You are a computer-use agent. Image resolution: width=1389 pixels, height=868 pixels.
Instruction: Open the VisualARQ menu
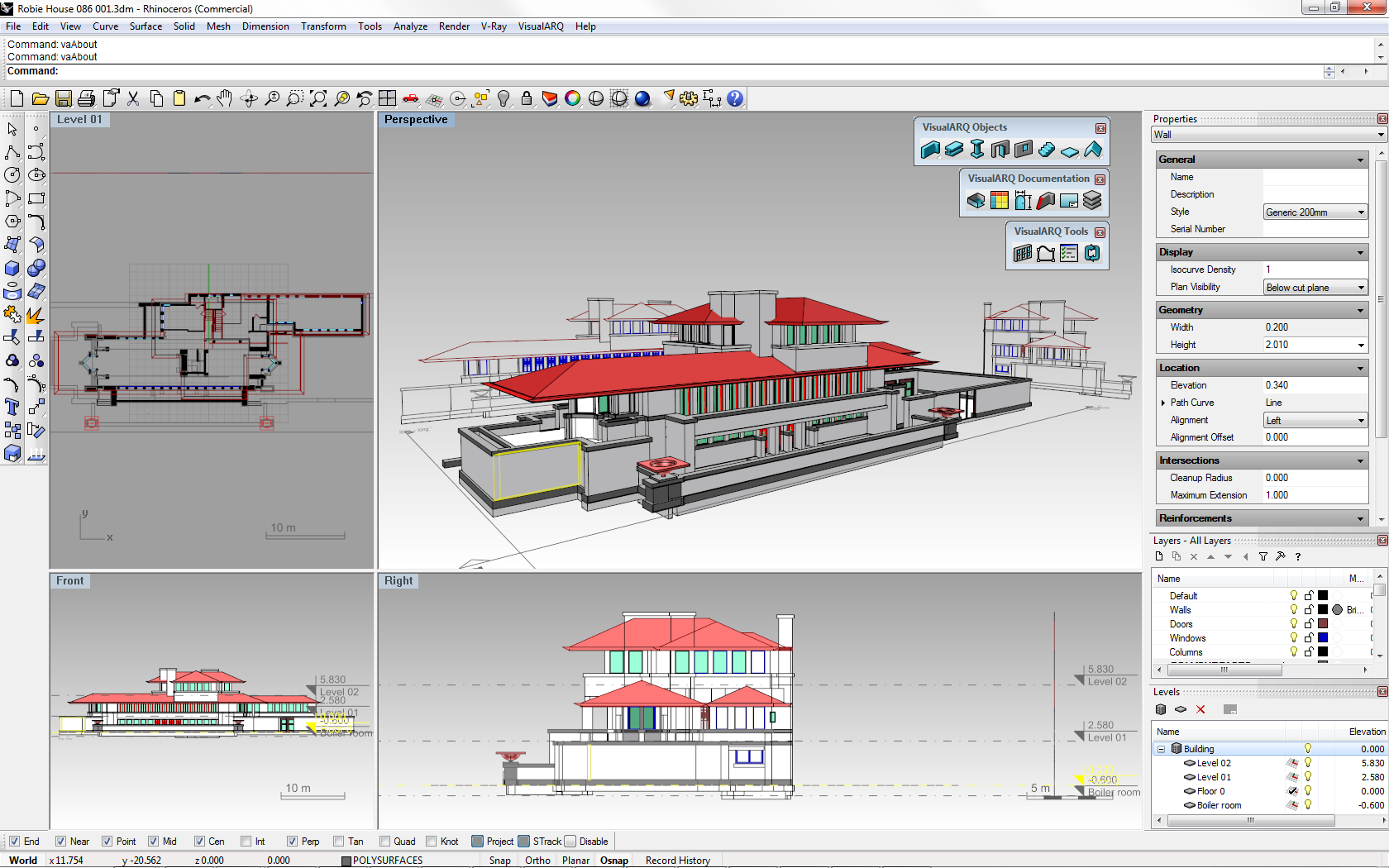pyautogui.click(x=541, y=26)
